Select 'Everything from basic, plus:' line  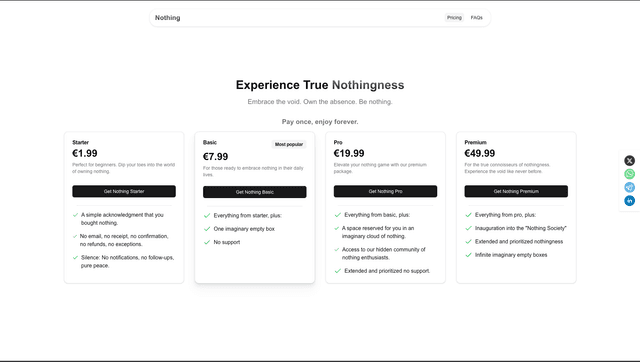point(377,215)
